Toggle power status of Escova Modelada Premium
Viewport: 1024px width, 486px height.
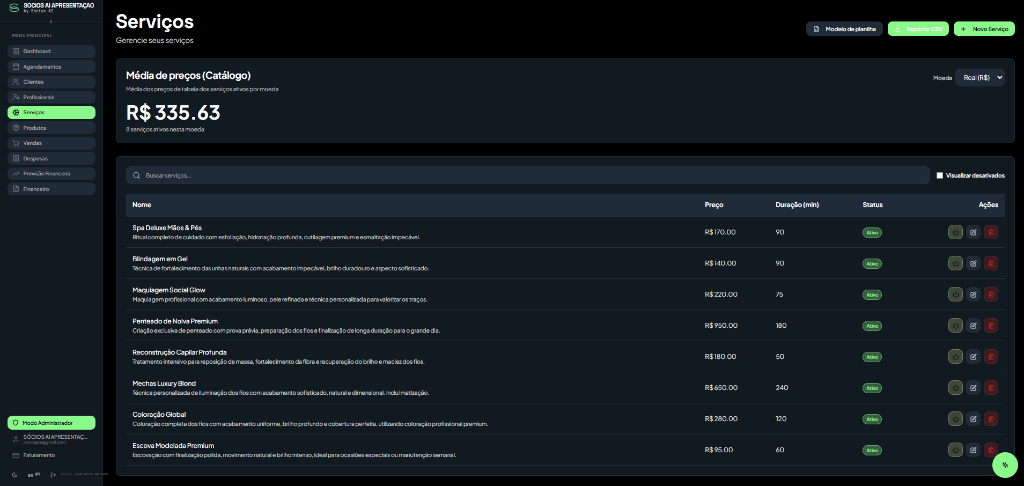click(955, 449)
